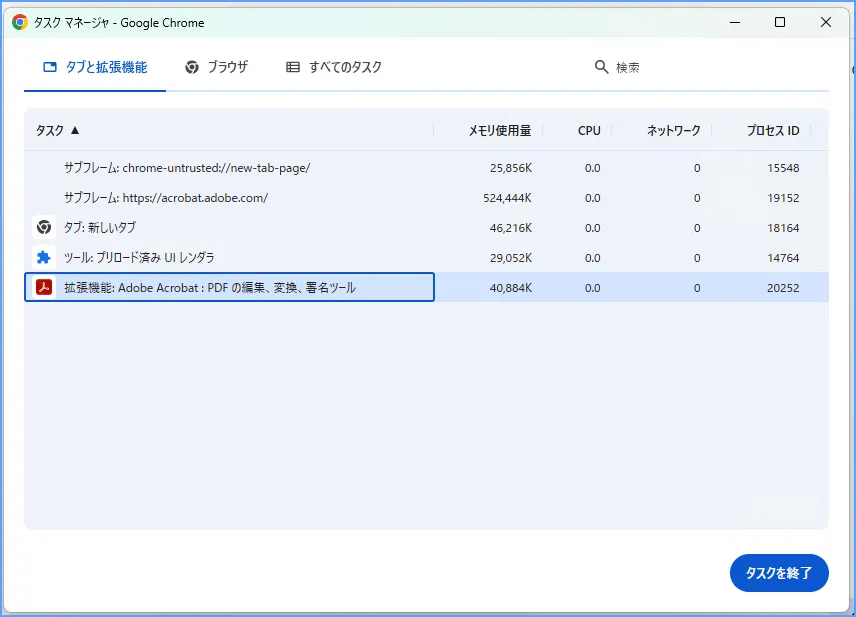Click the network value in the 新しいタブ row

click(697, 228)
